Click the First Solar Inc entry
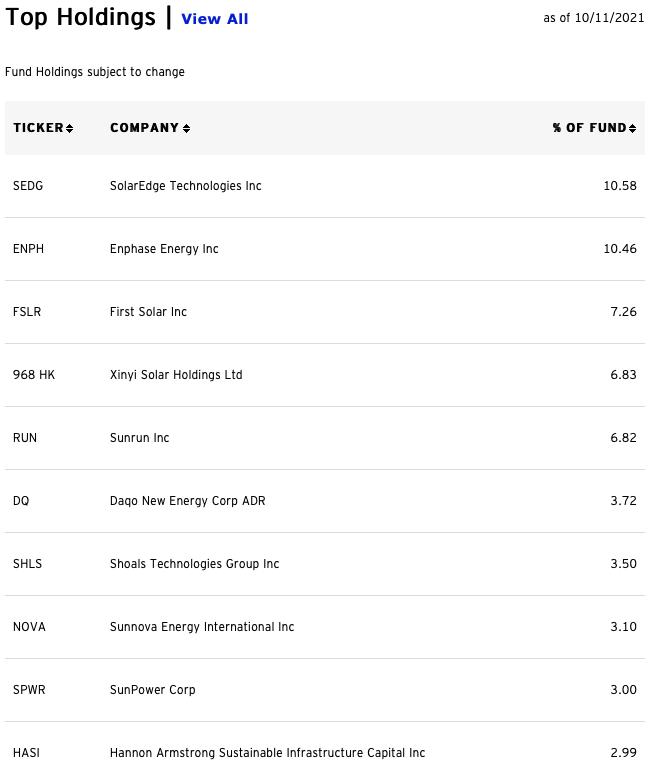650x779 pixels. (148, 312)
